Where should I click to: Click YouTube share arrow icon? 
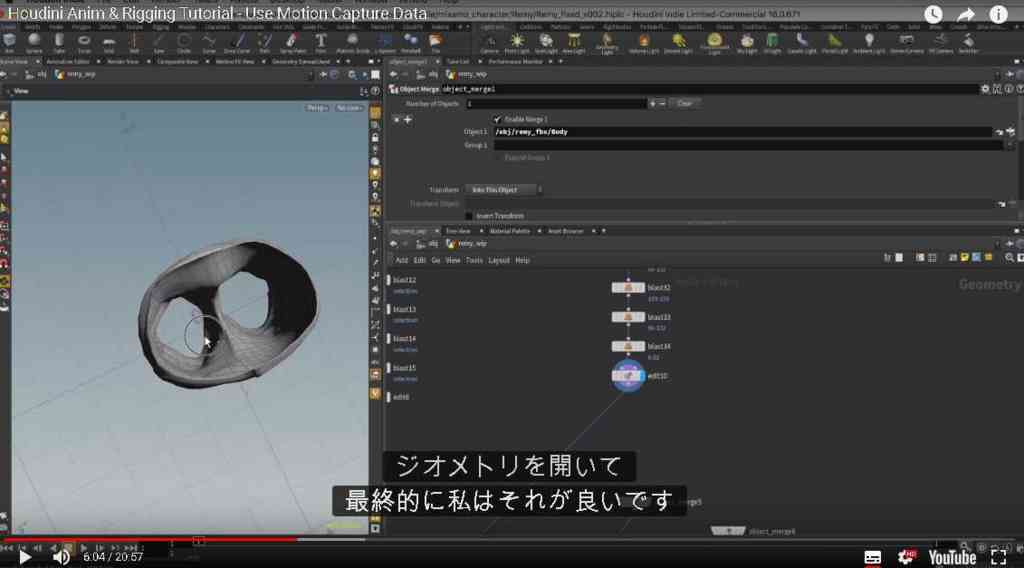pos(966,14)
